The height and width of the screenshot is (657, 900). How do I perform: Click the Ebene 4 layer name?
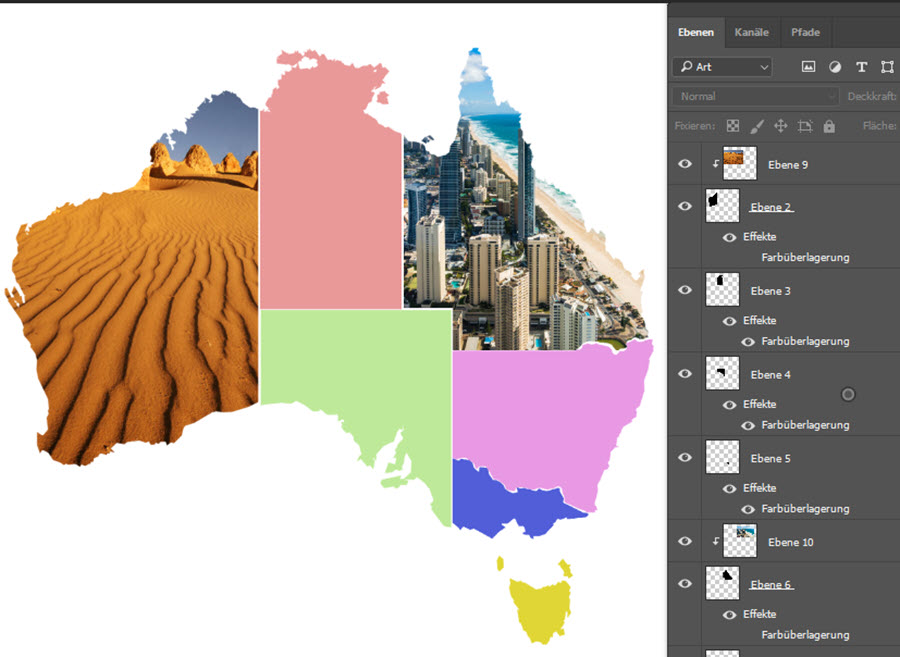pos(770,375)
